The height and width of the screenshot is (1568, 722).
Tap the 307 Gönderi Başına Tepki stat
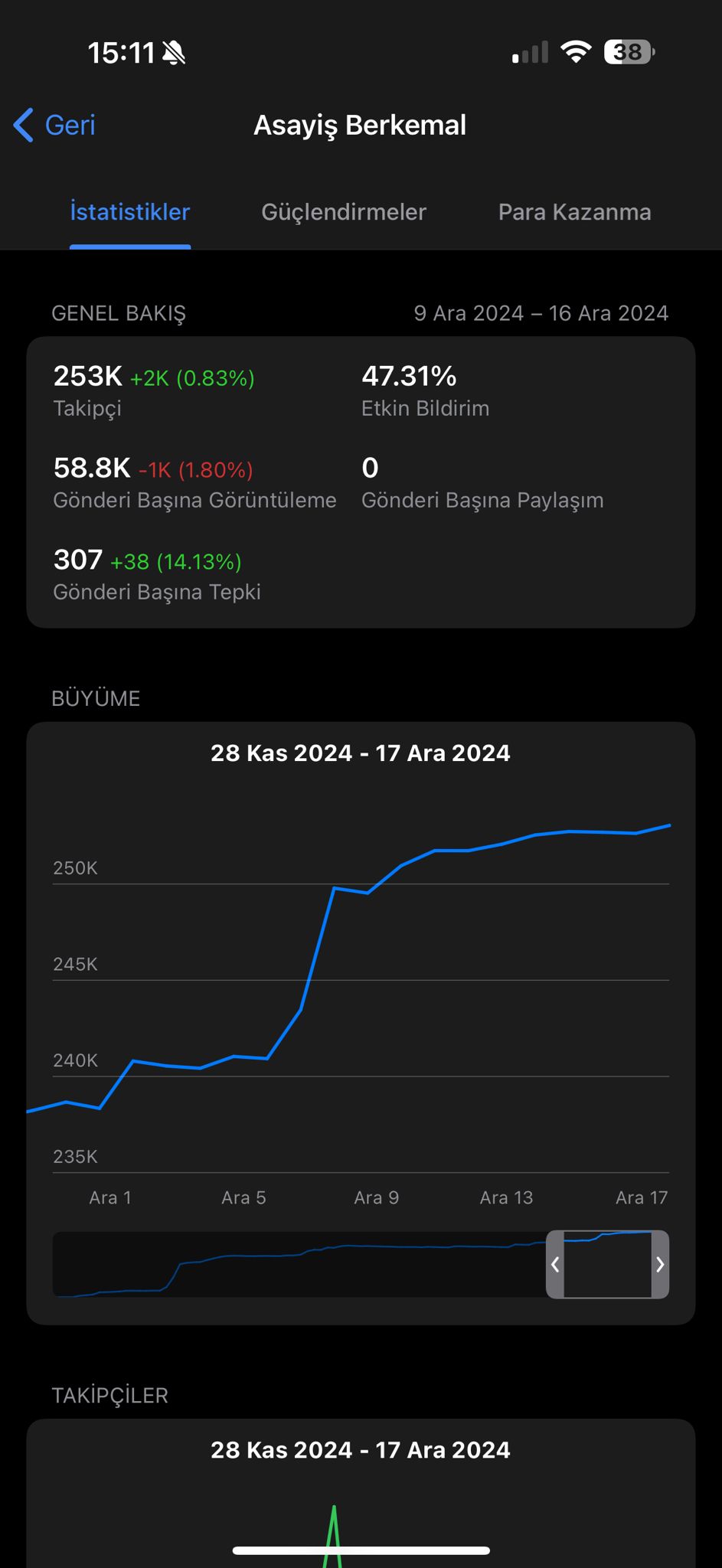[x=157, y=574]
